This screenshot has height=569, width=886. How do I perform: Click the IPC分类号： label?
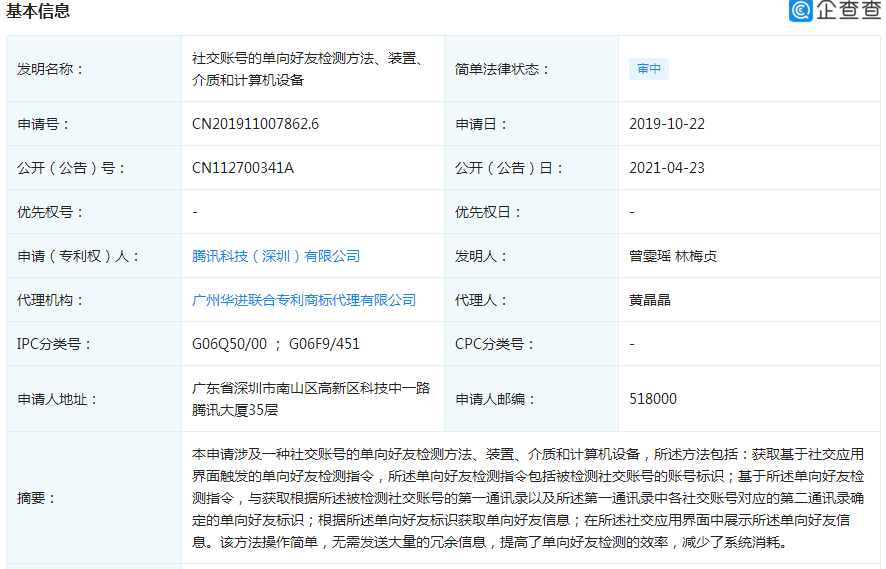click(x=54, y=344)
